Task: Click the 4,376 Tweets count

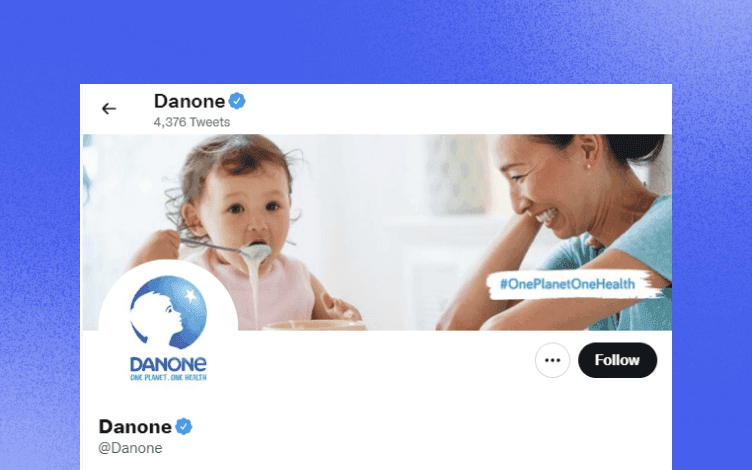Action: point(192,122)
